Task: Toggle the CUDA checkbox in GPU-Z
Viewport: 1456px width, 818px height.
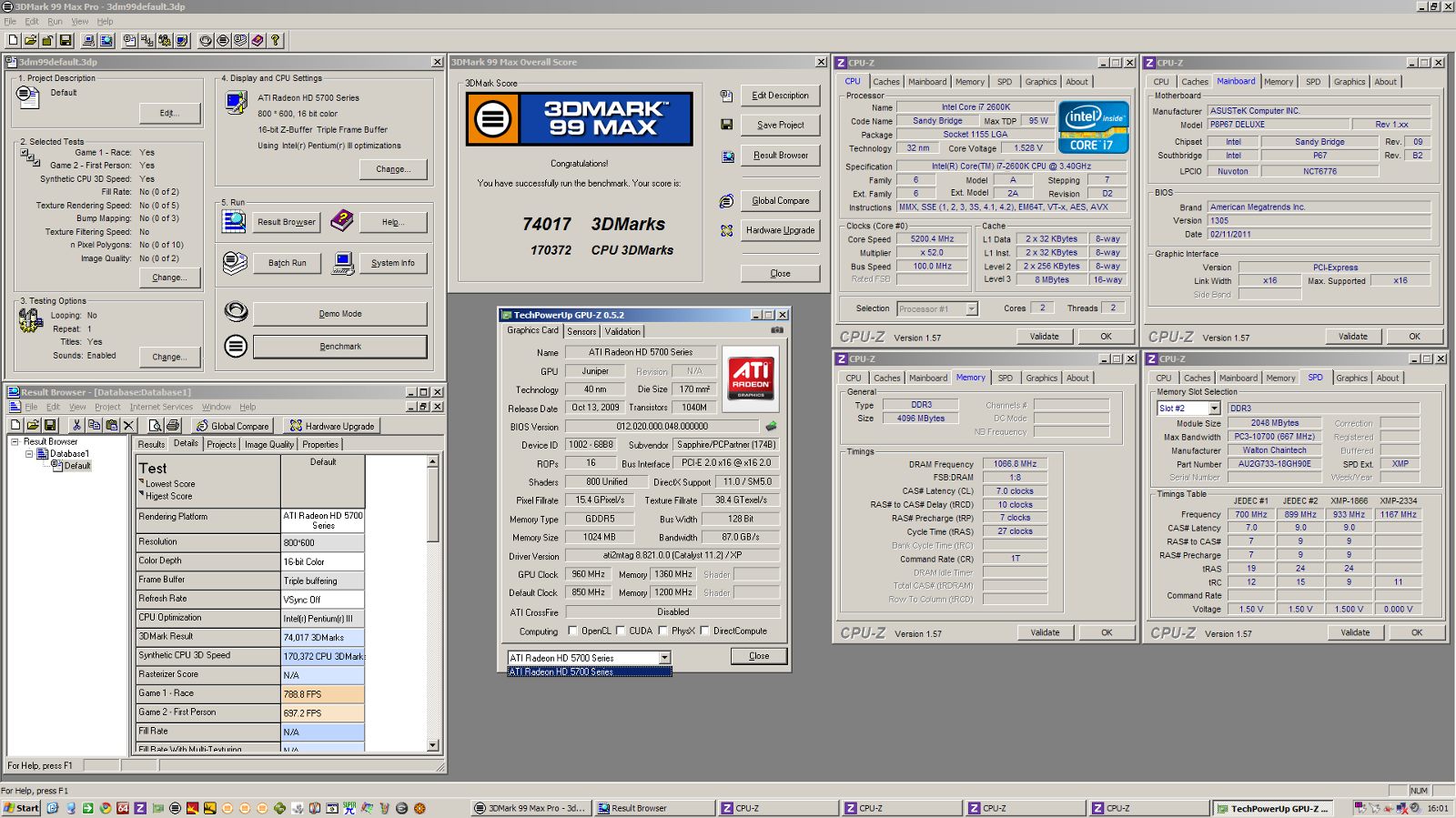Action: click(621, 631)
